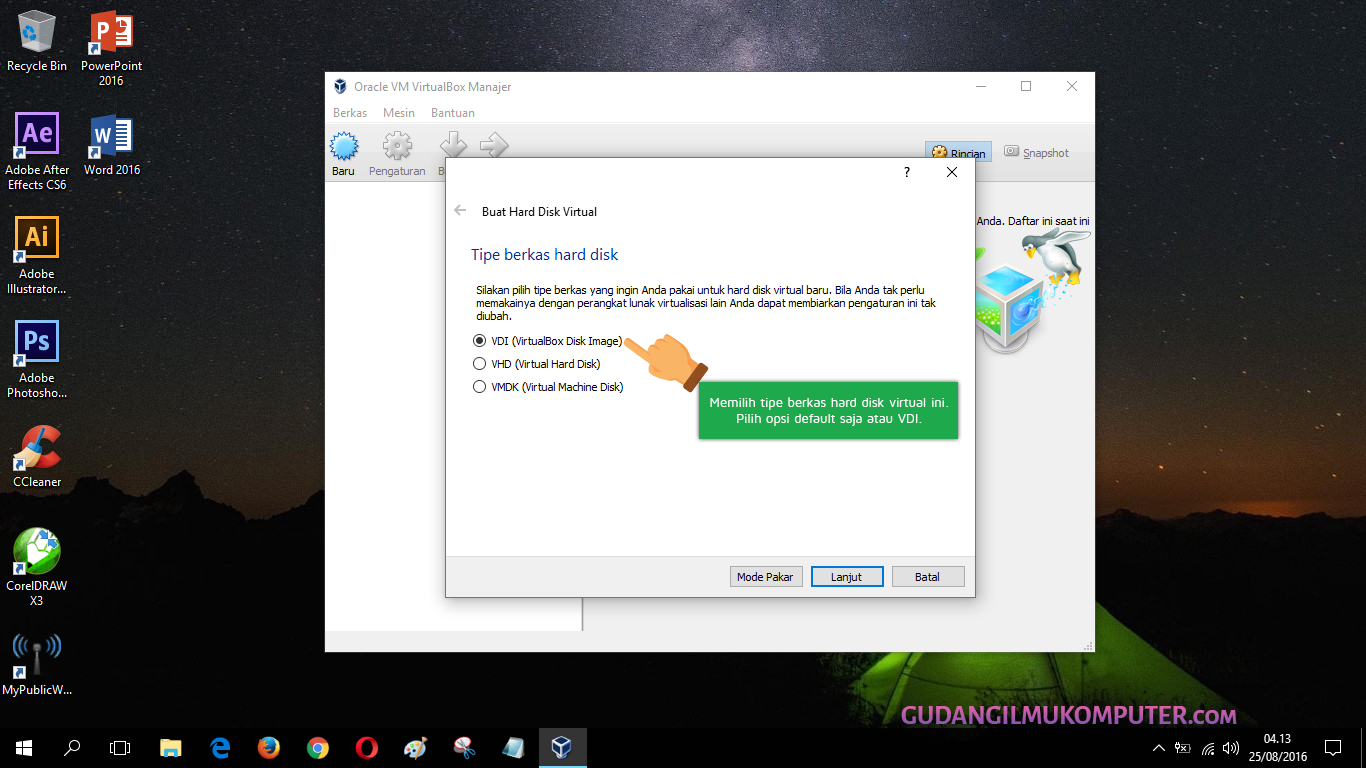
Task: Close the Buat Hard Disk Virtual dialog
Action: (952, 172)
